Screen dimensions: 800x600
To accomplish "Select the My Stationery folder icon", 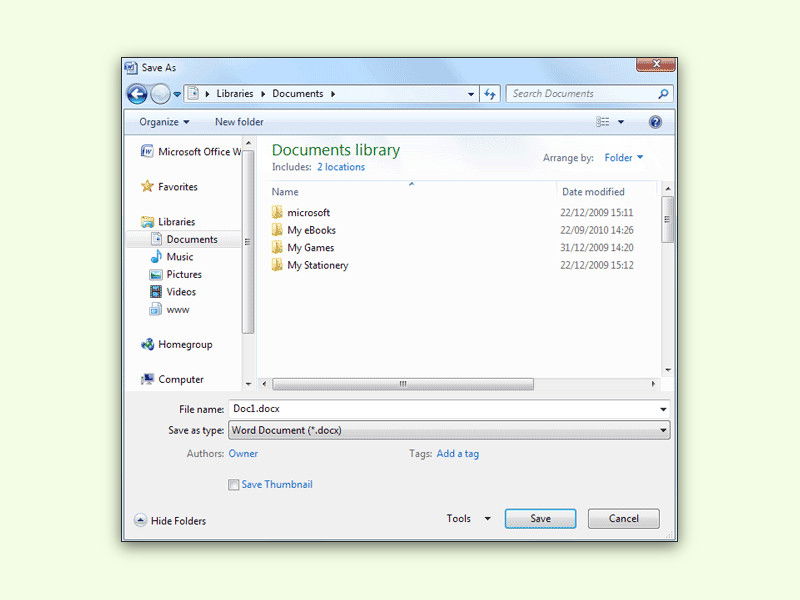I will (x=277, y=265).
